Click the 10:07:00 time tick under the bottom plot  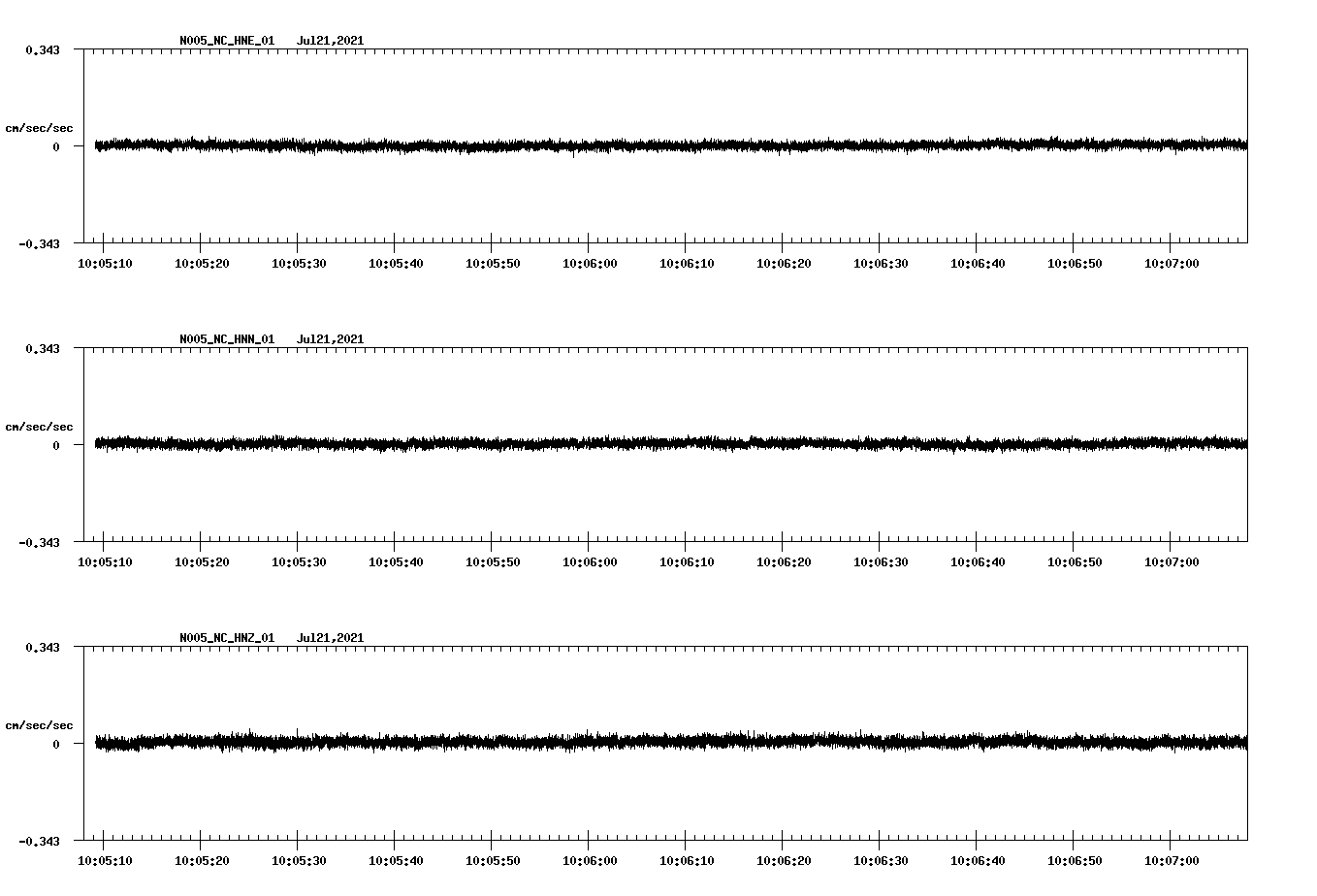(x=1173, y=859)
